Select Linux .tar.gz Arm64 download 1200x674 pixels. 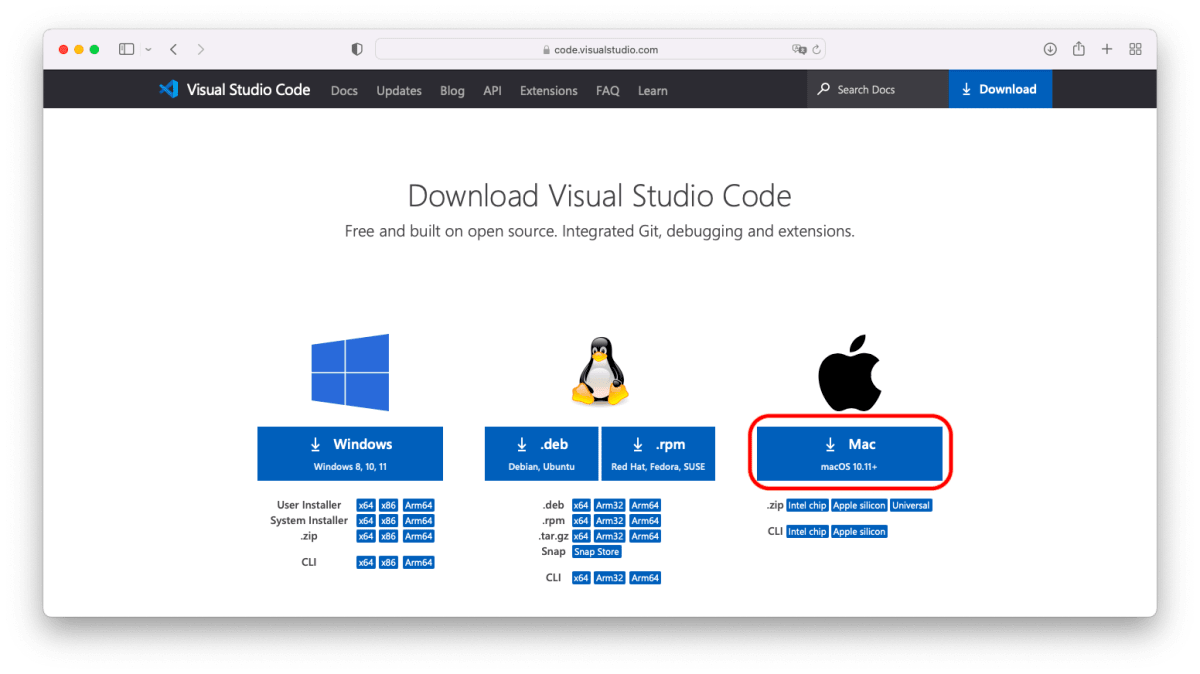coord(645,536)
